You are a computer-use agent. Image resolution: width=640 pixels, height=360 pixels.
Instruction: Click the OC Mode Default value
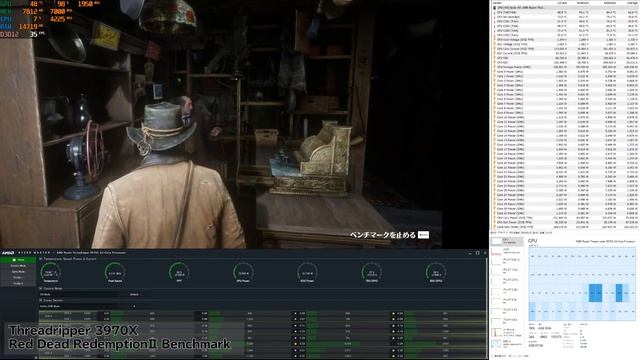coord(134,294)
